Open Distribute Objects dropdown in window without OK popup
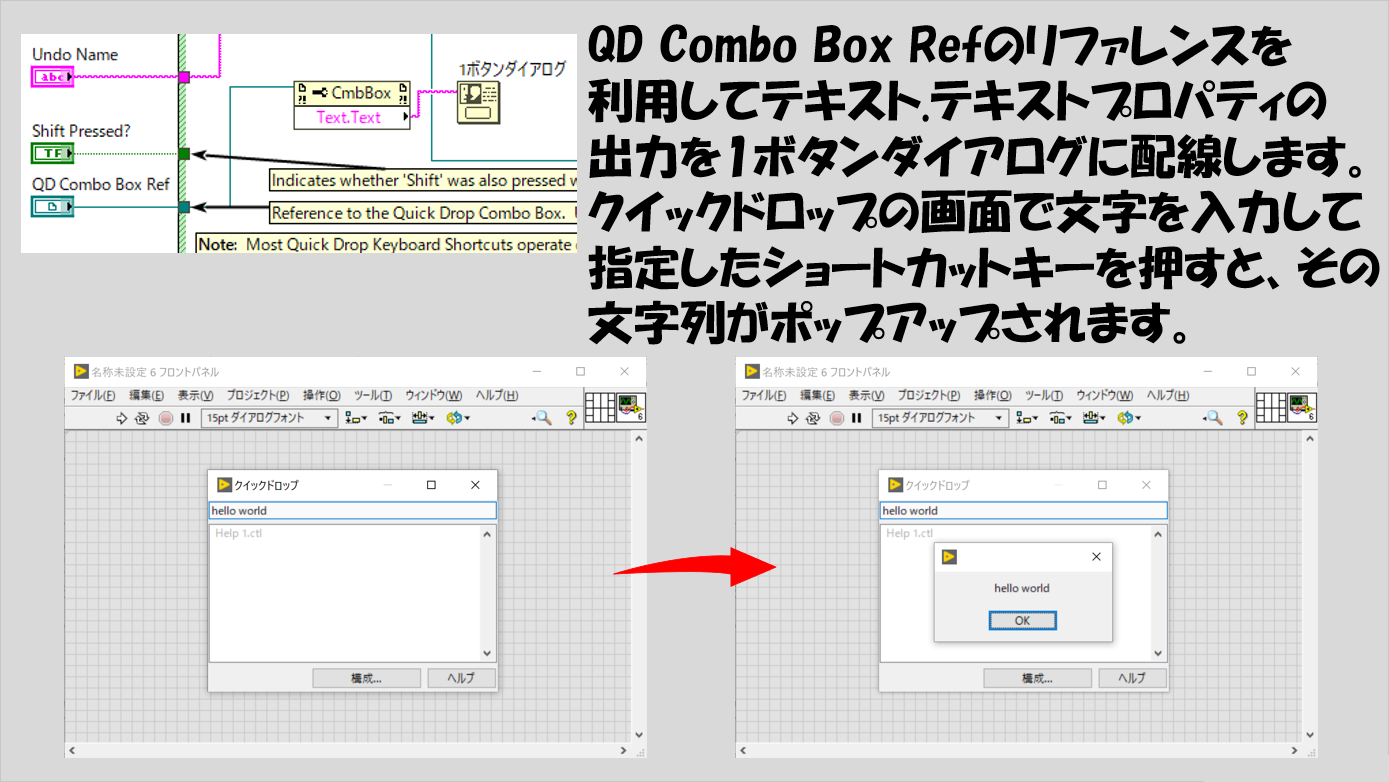The image size is (1389, 782). pyautogui.click(x=389, y=418)
